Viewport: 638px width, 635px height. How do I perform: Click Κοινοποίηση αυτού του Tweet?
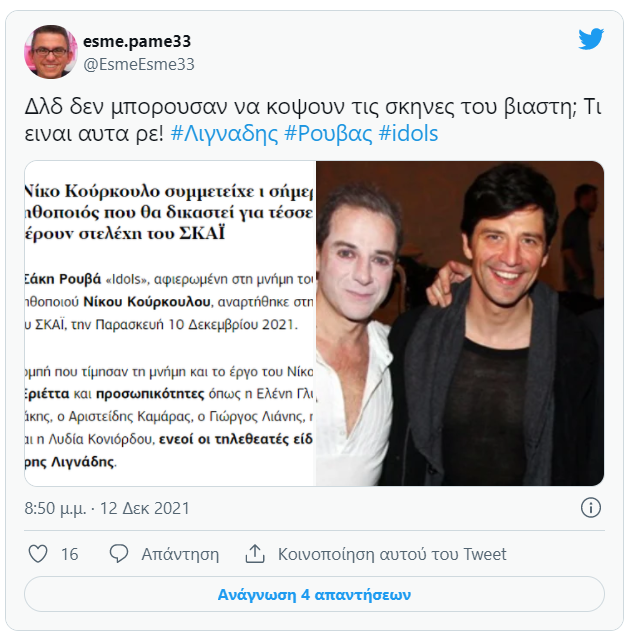tap(392, 554)
